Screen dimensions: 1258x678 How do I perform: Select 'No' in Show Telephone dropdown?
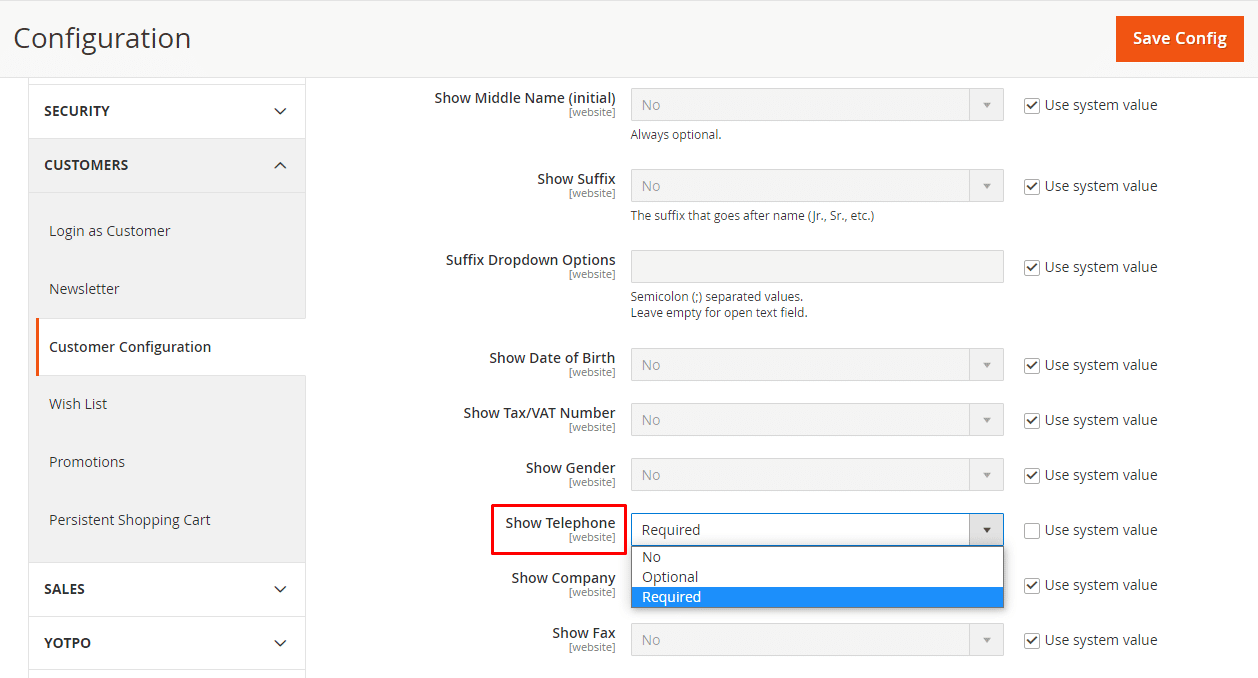click(x=651, y=557)
